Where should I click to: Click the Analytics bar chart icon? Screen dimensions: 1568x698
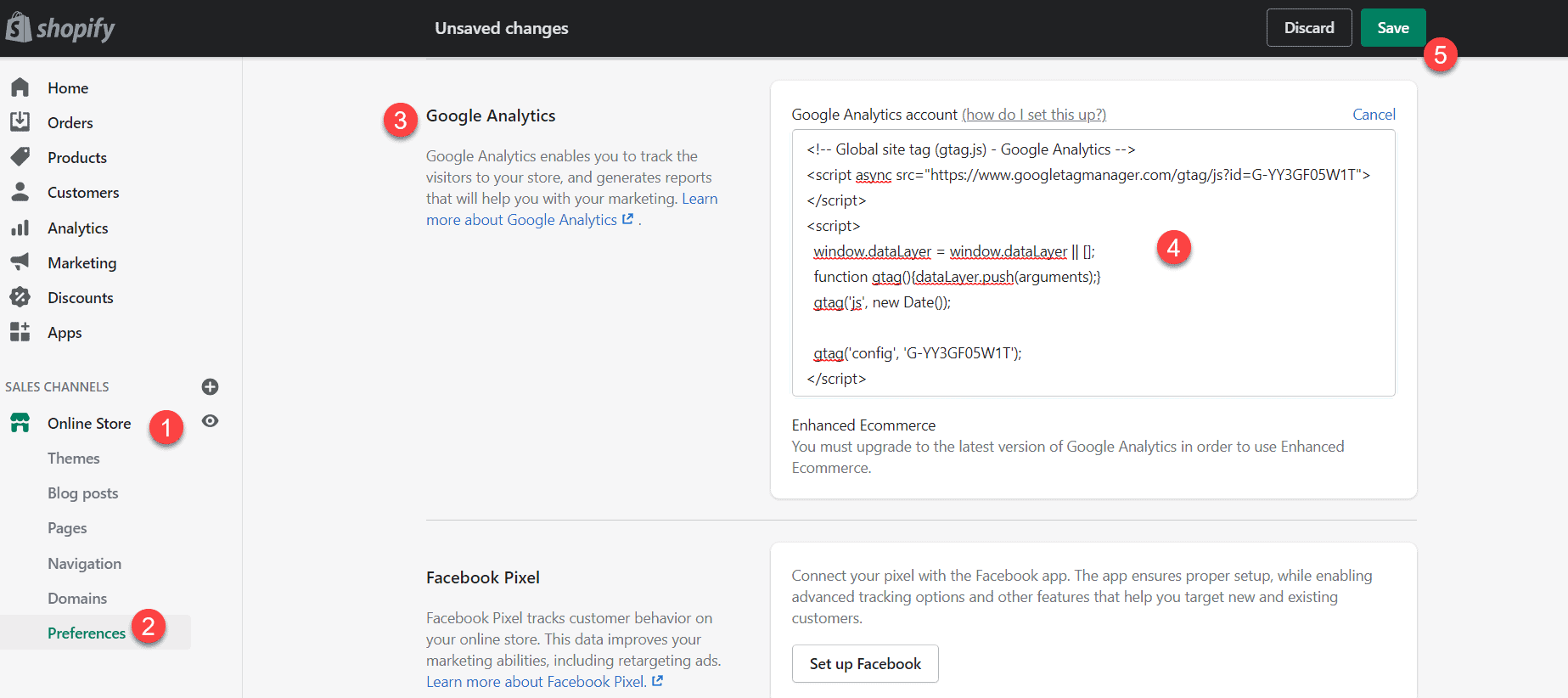click(20, 228)
